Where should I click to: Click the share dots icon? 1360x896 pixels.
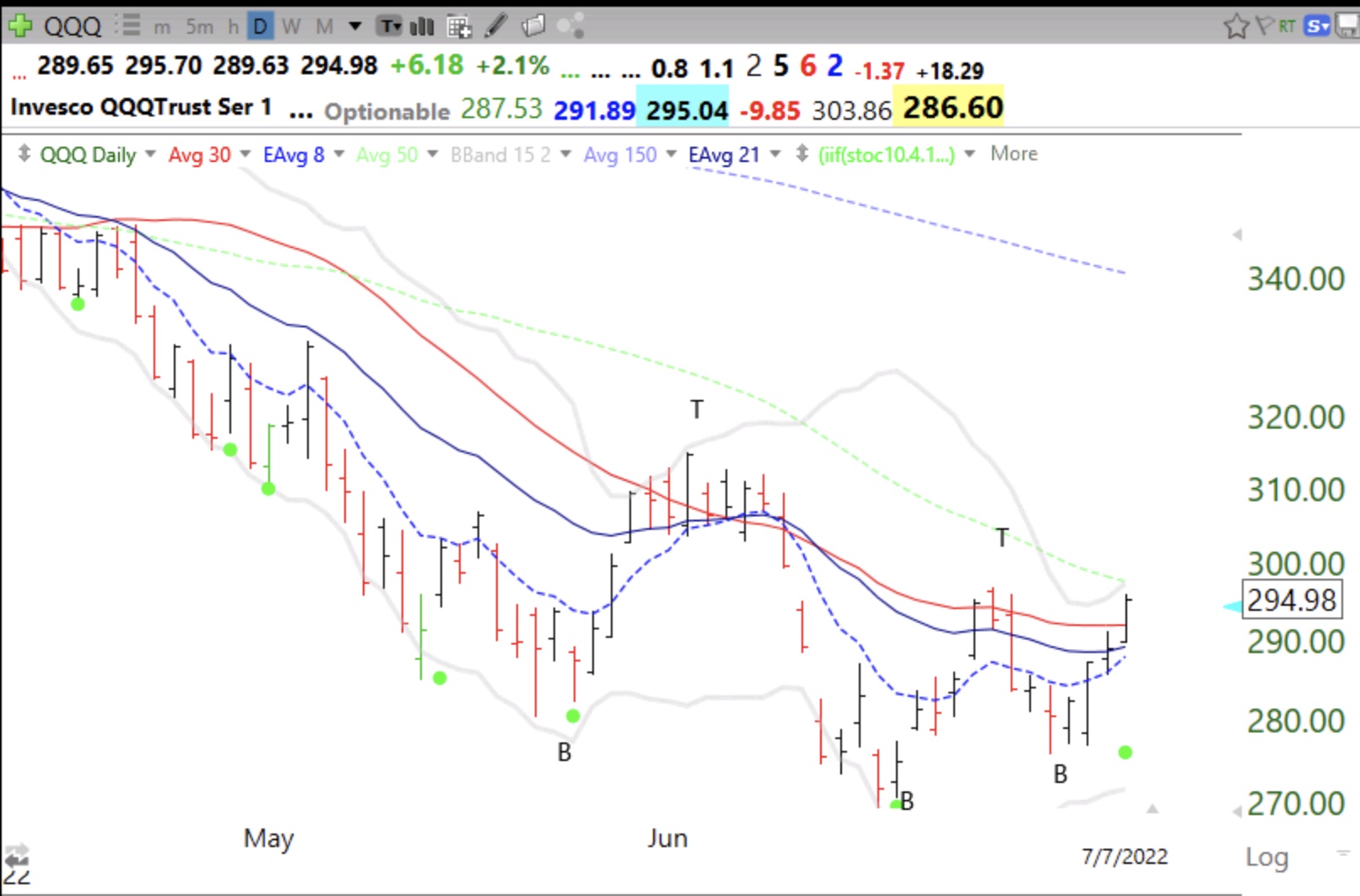[570, 26]
